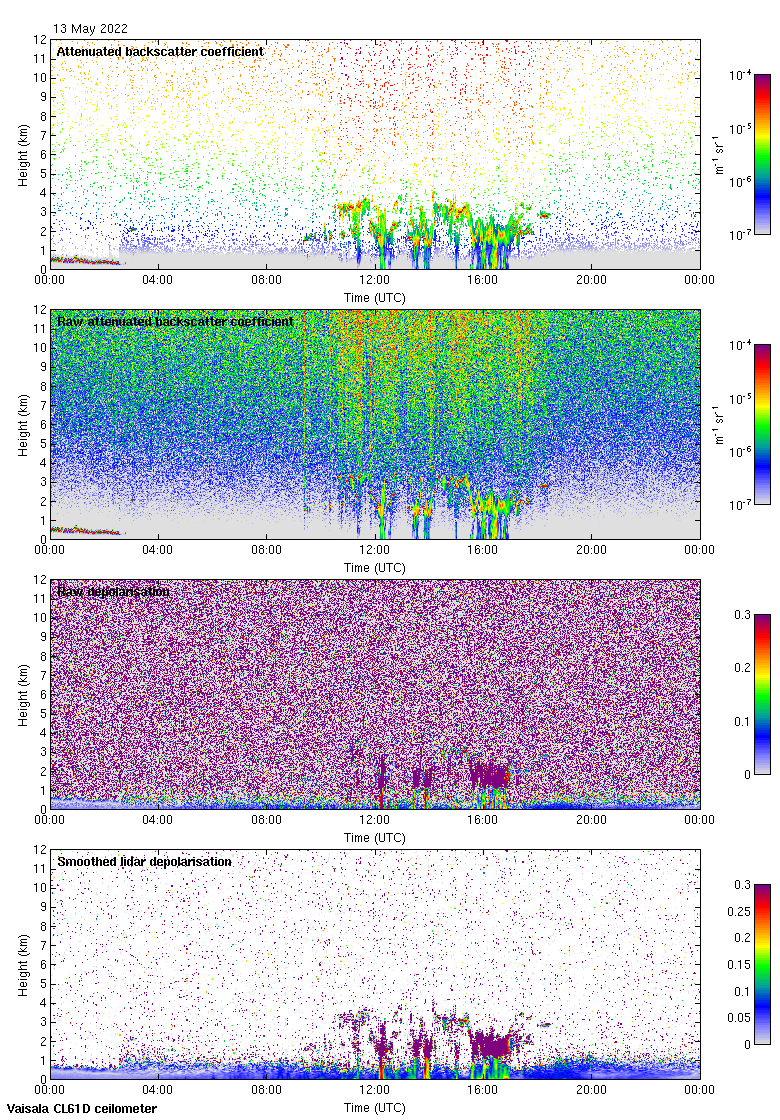Click the colour bar of the Attenuated backscatter plot

tap(763, 154)
